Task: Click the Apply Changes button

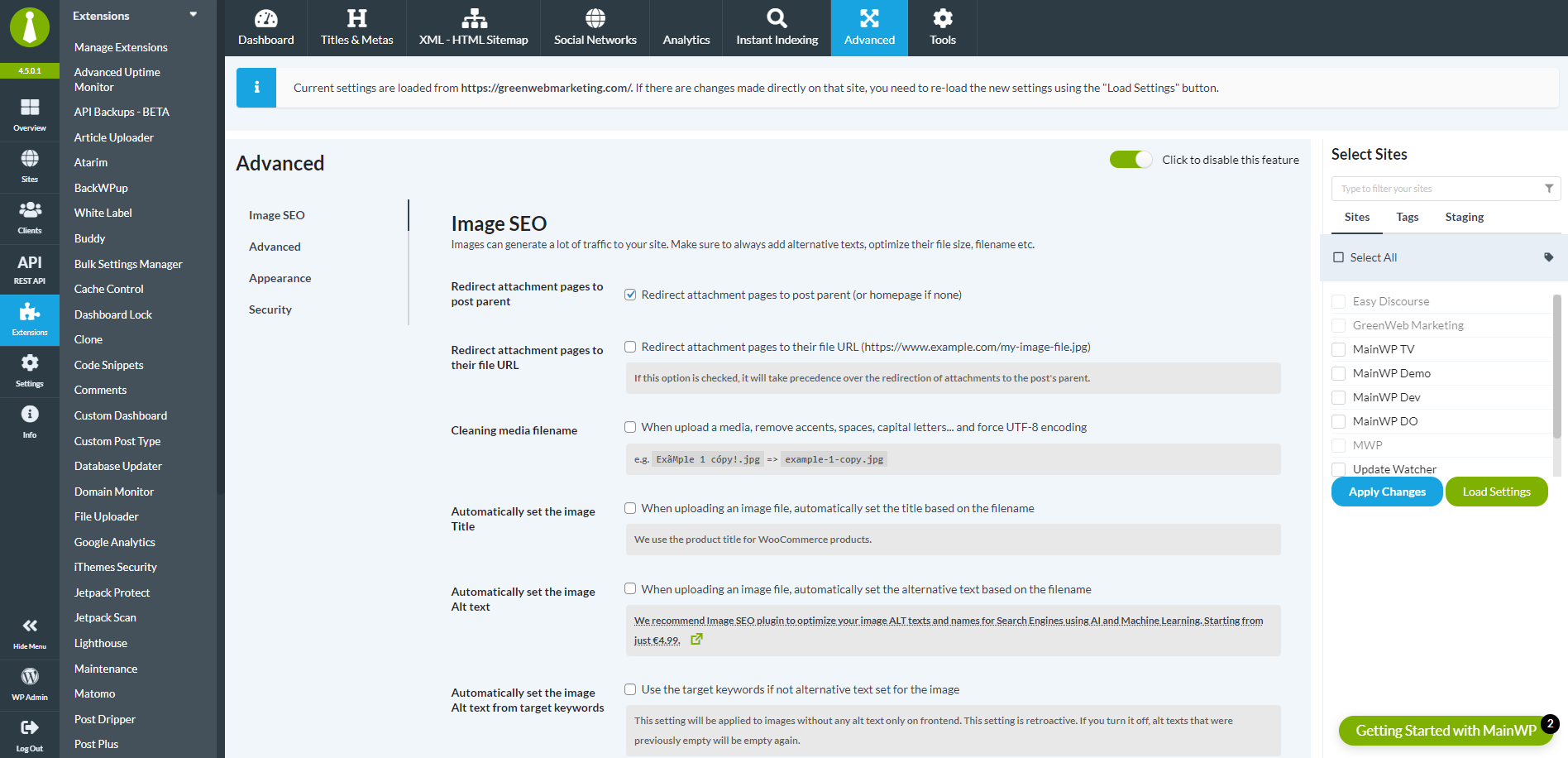Action: click(x=1387, y=492)
